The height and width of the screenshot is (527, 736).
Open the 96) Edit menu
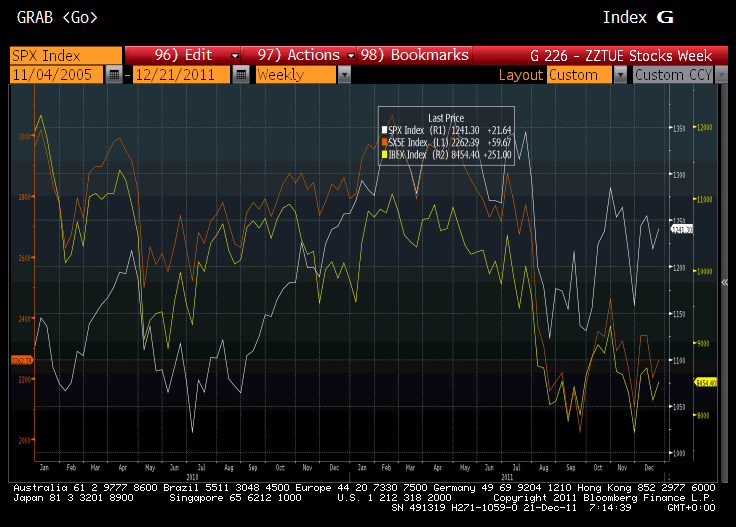coord(184,55)
